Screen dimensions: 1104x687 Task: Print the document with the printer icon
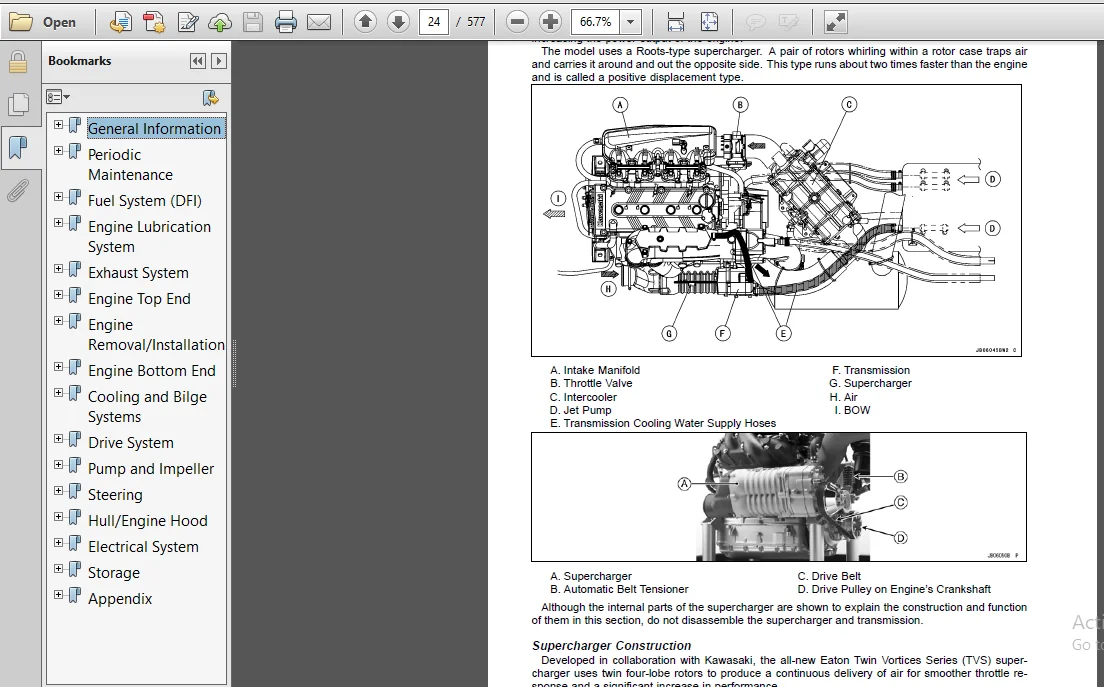[x=286, y=22]
